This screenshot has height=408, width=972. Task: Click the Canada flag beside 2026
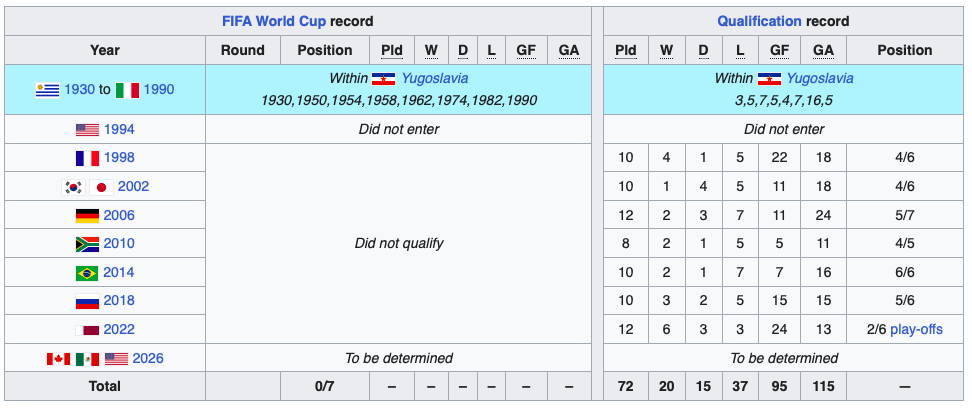(58, 359)
